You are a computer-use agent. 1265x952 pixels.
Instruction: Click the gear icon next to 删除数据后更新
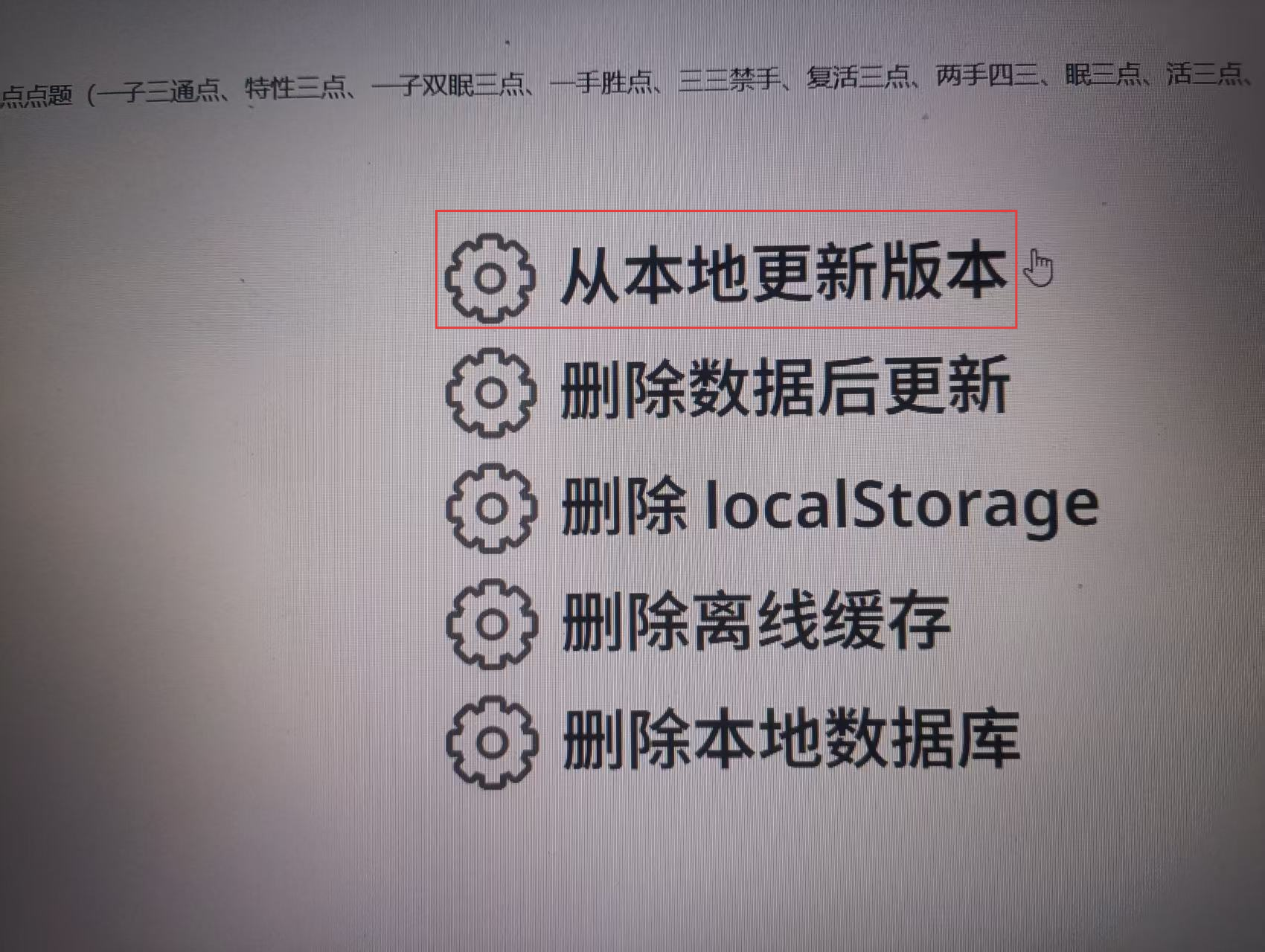[x=490, y=392]
